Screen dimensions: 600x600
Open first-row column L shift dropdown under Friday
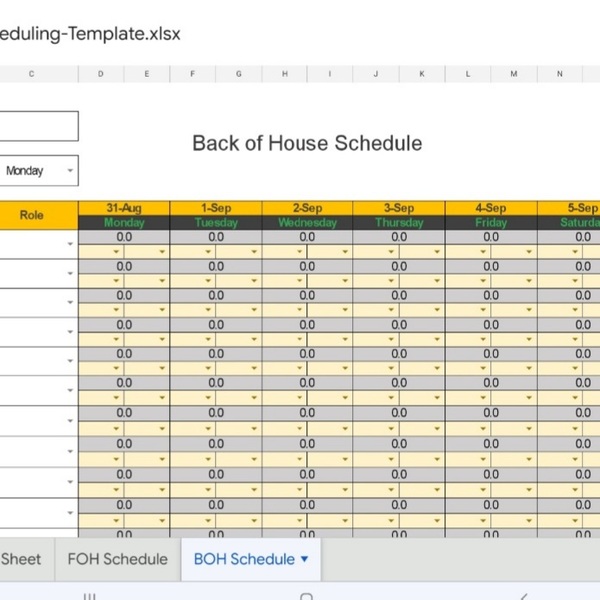pyautogui.click(x=483, y=252)
